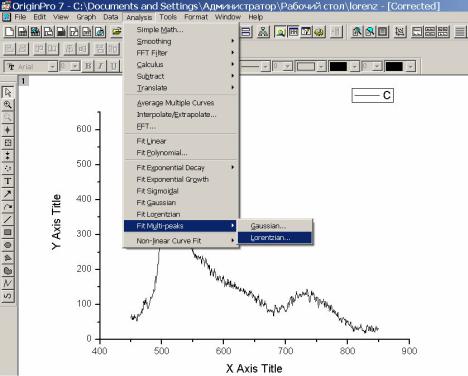Click the first black color swatch
Viewport: 468px width, 376px height.
(338, 67)
